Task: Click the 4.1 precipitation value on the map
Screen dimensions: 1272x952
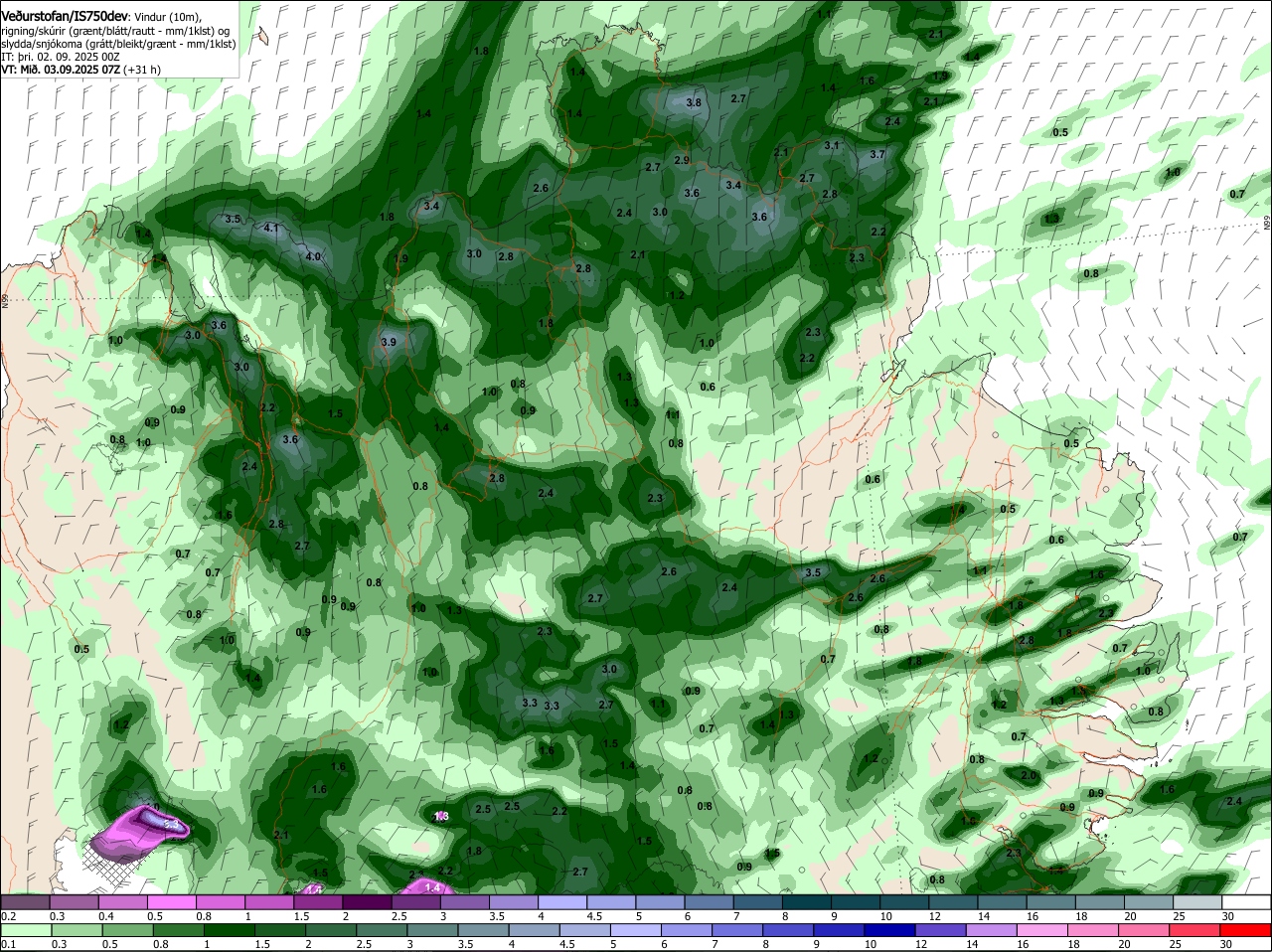Action: point(271,228)
